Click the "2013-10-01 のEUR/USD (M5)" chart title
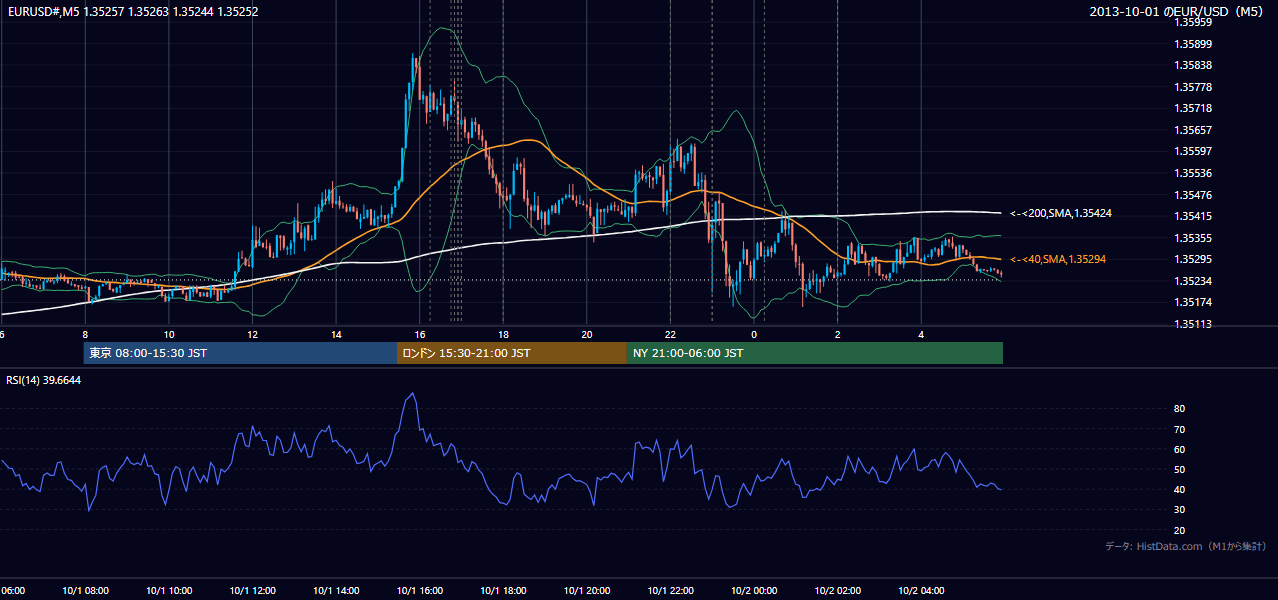 (x=1178, y=12)
